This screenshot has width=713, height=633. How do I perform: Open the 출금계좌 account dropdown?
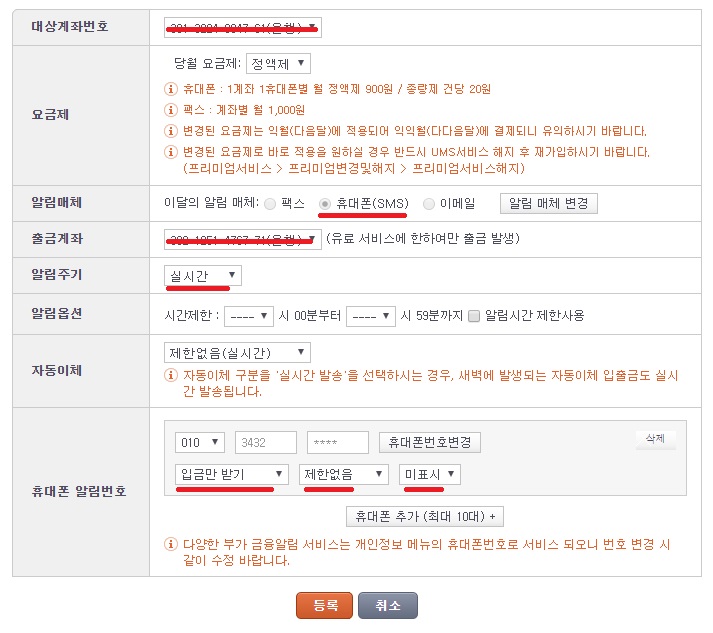point(243,239)
